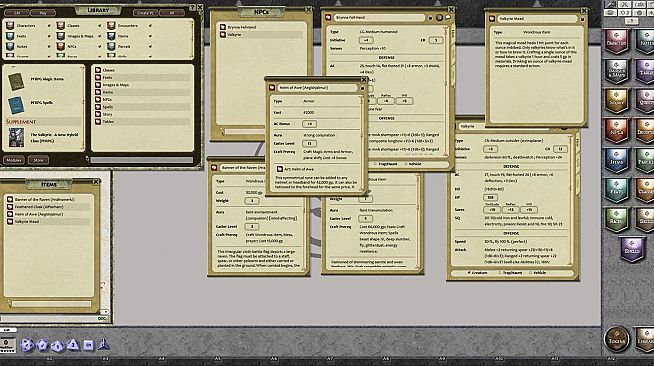Open the Tokens round sidebar button
This screenshot has height=366, width=654.
point(616,338)
